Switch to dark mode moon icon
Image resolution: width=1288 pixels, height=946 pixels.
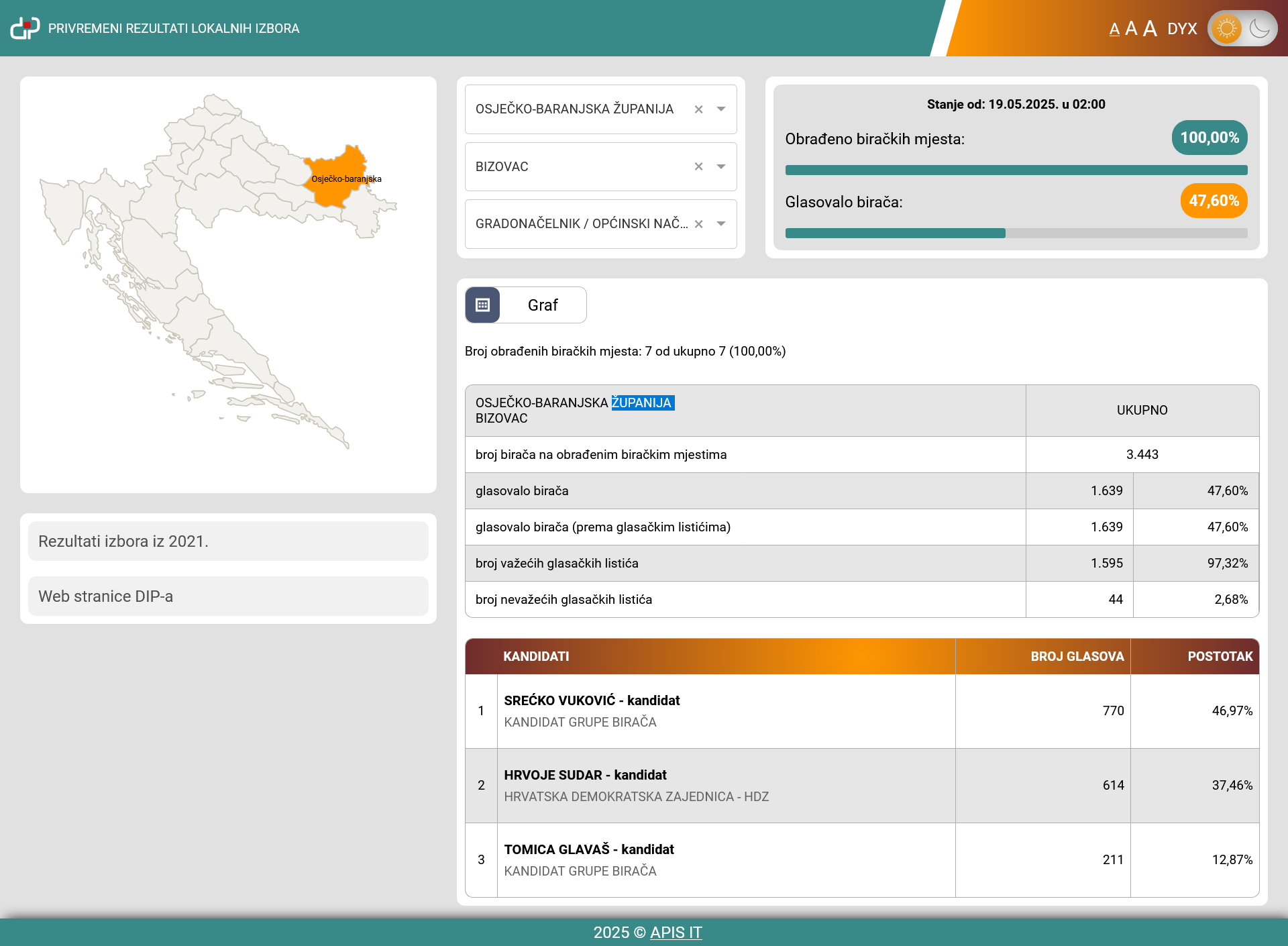coord(1260,28)
